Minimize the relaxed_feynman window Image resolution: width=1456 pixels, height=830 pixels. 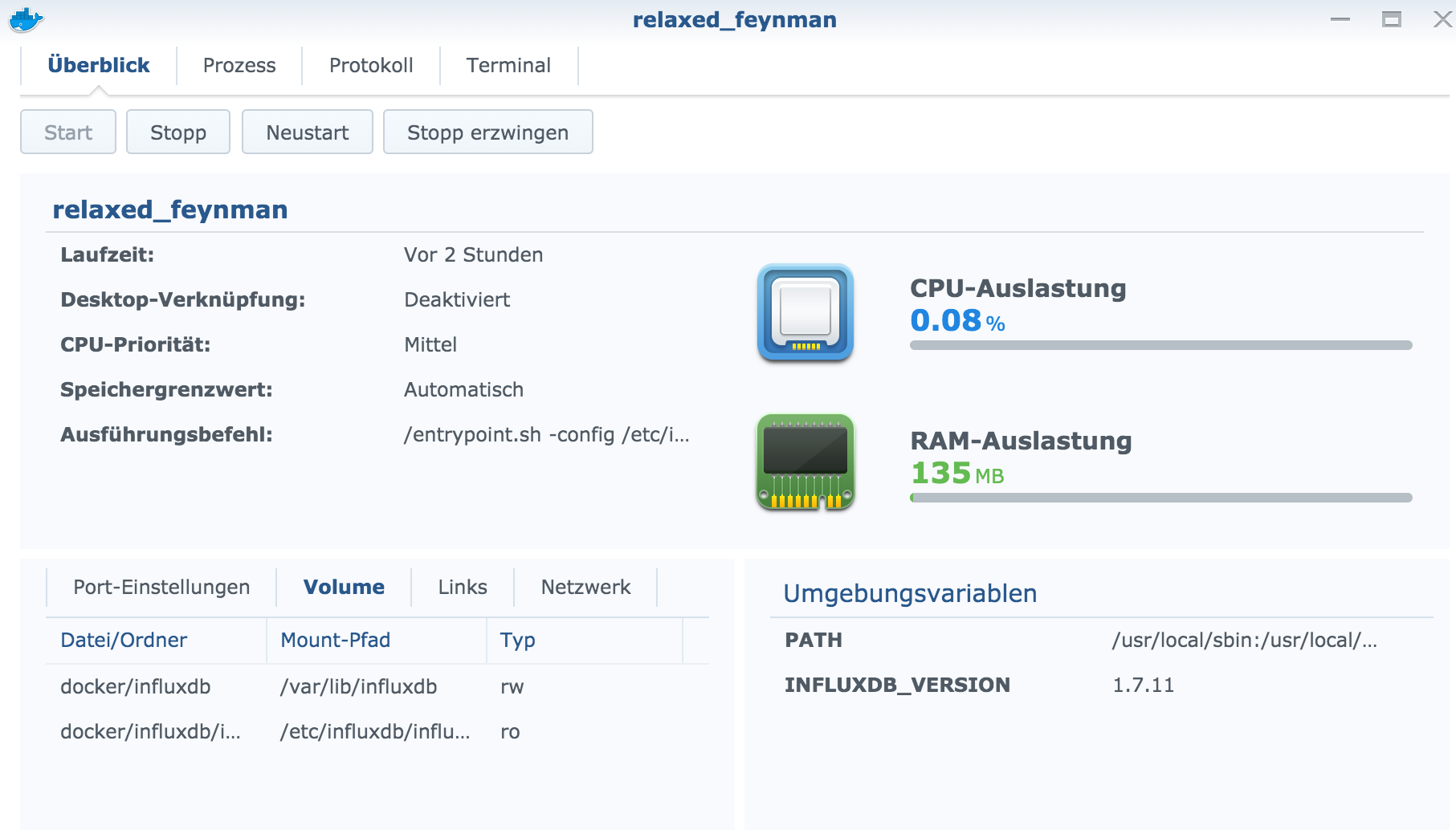click(1340, 19)
